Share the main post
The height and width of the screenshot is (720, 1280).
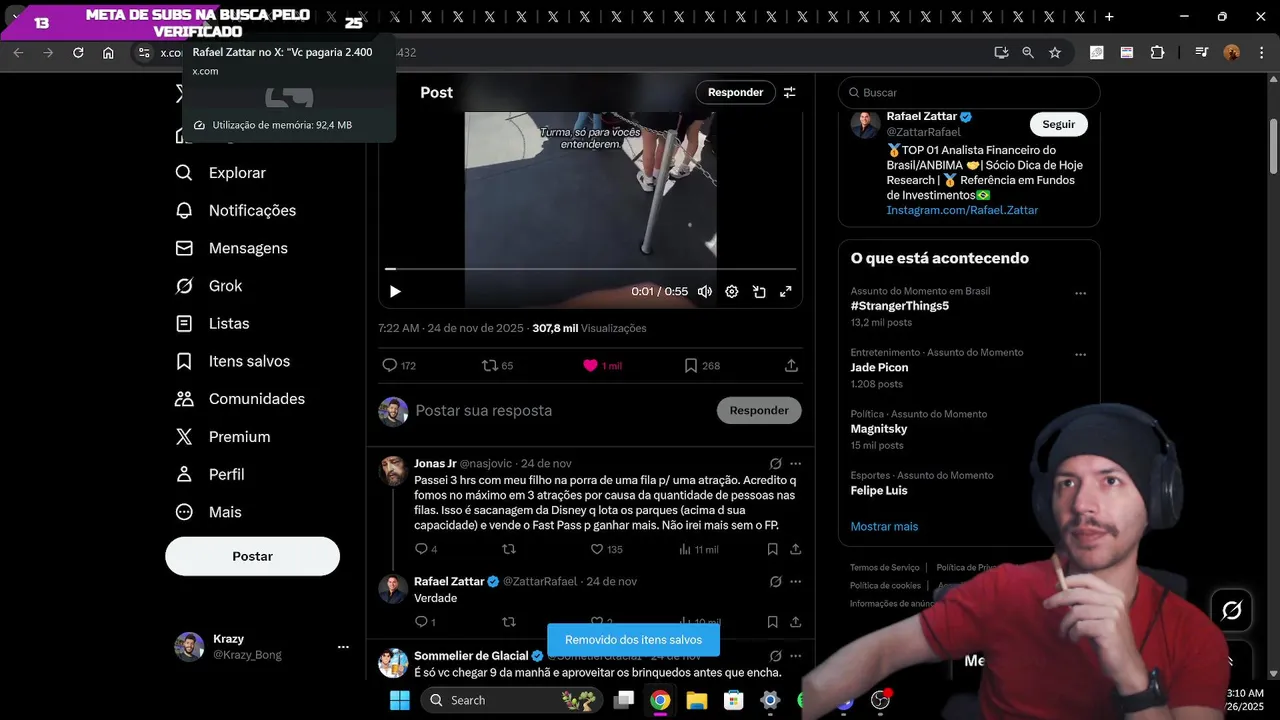tap(791, 366)
